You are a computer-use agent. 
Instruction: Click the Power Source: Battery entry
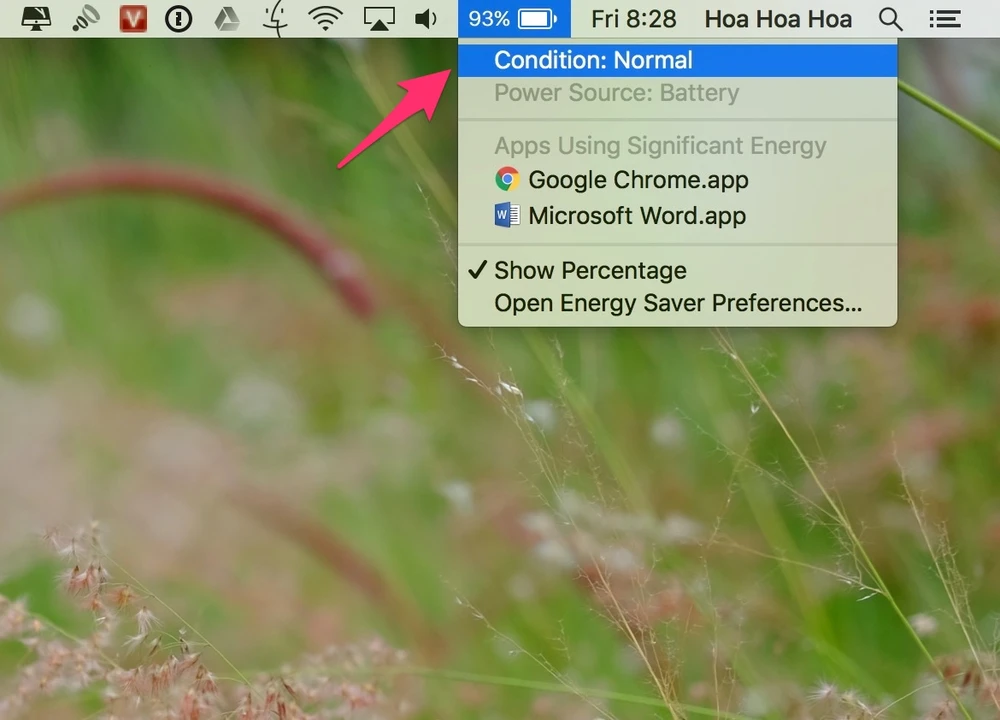tap(677, 93)
